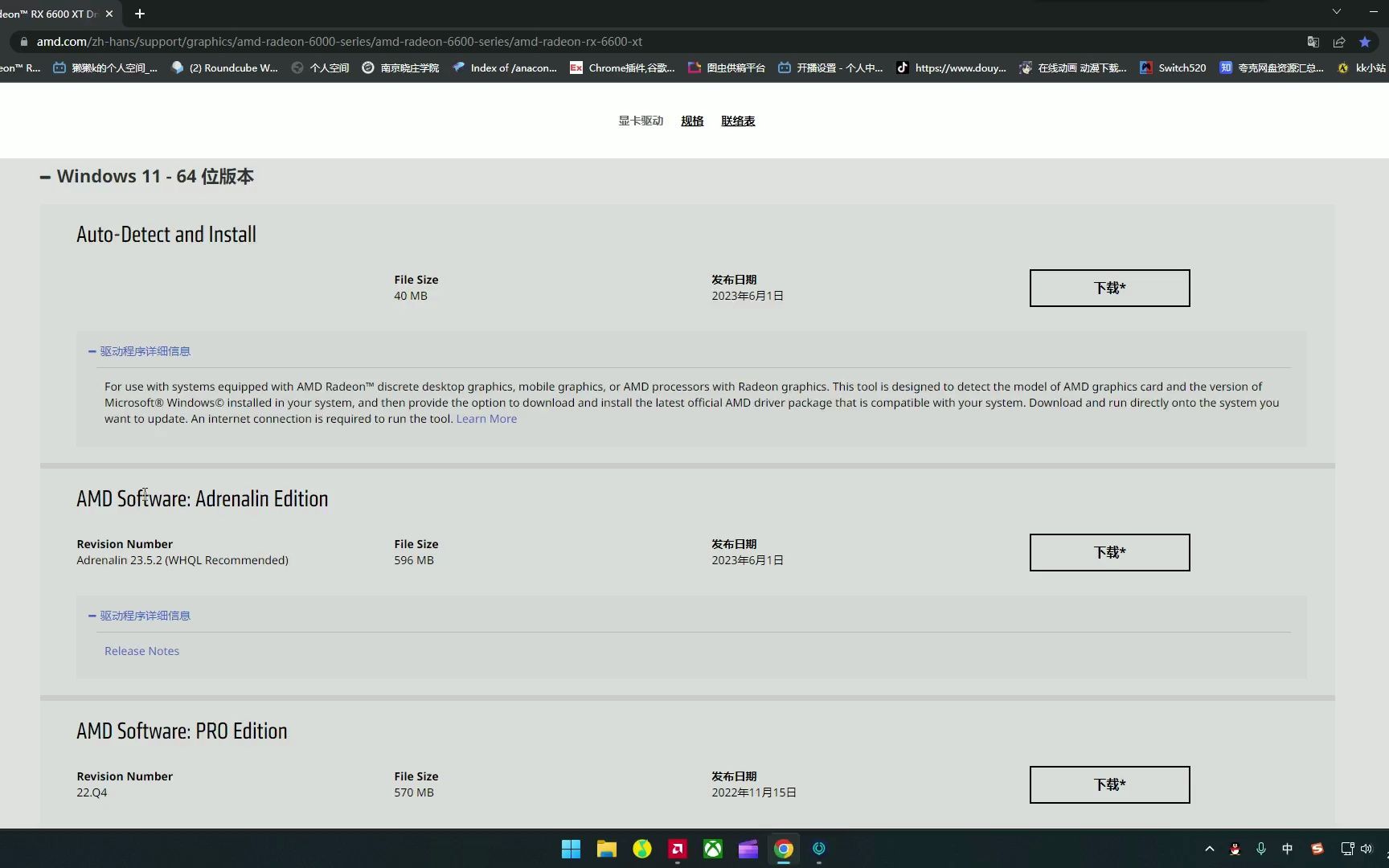Bookmark this page with the star
Viewport: 1389px width, 868px height.
click(x=1365, y=42)
